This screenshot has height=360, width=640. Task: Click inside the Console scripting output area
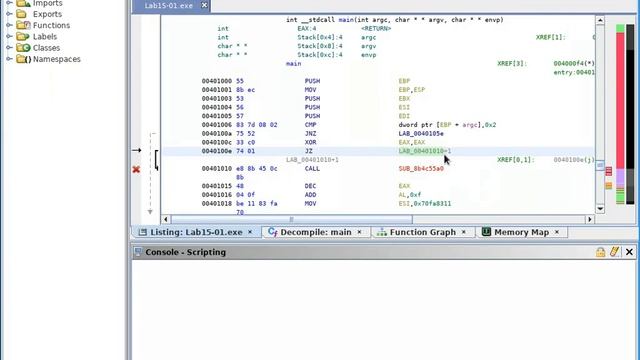pos(384,310)
